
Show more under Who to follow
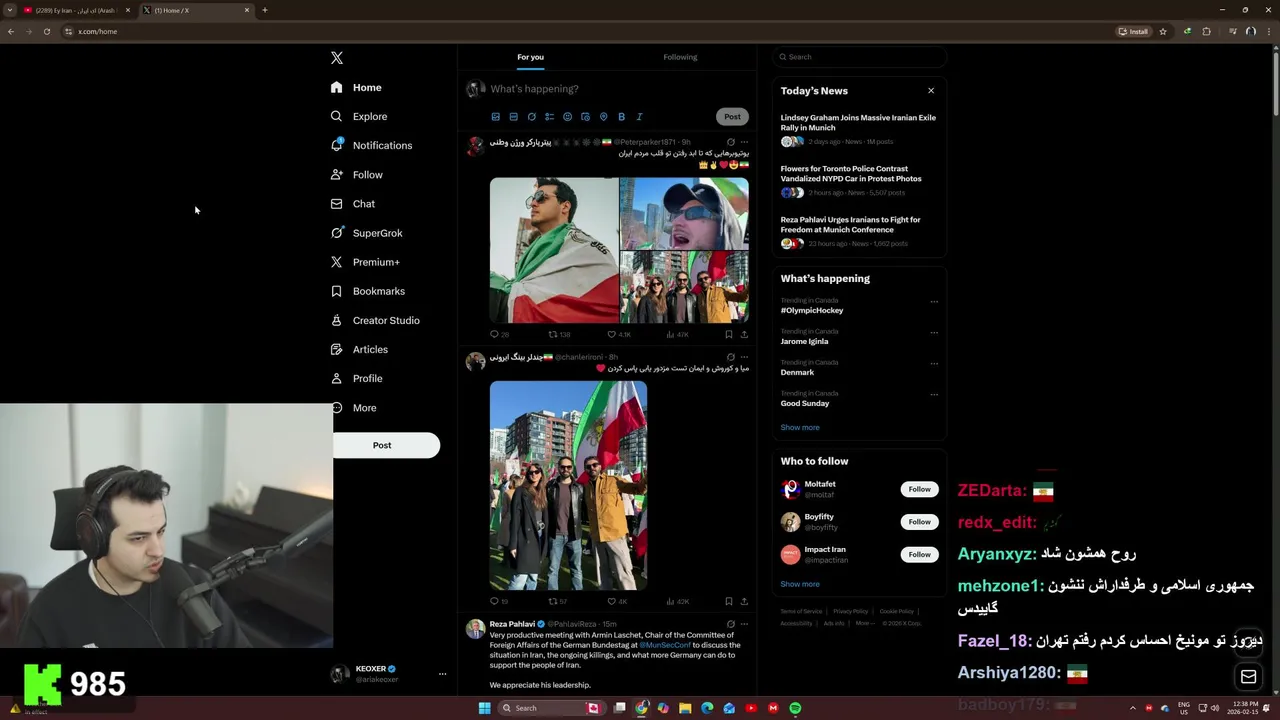click(800, 584)
